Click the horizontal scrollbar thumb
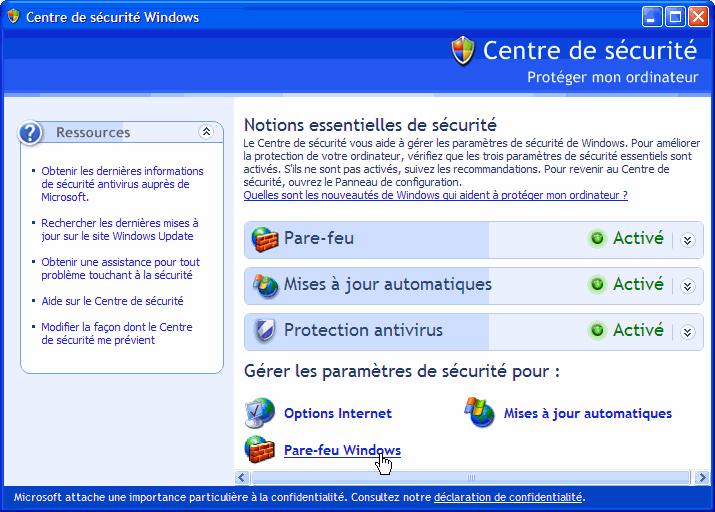 coord(471,477)
